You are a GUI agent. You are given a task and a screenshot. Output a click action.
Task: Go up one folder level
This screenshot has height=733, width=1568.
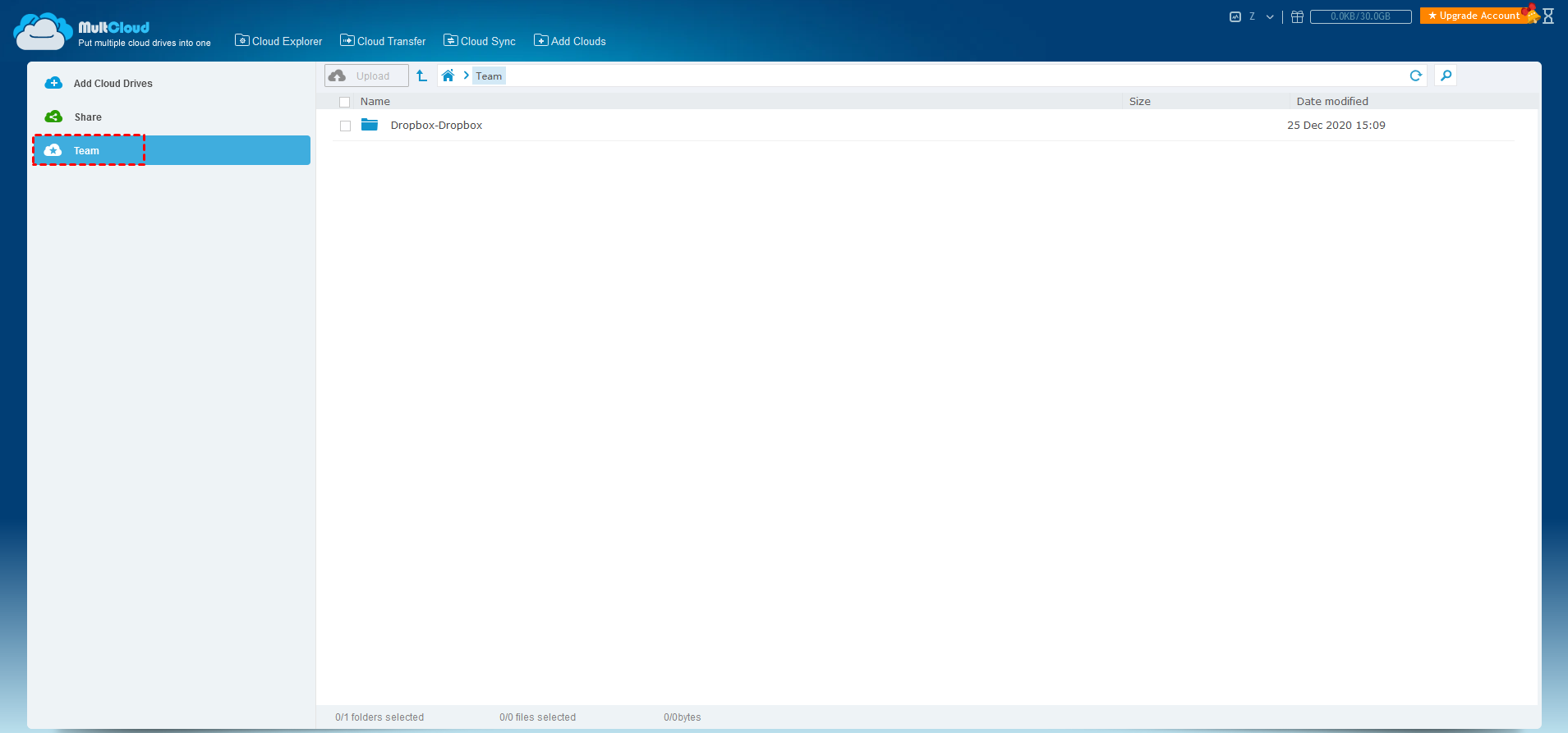click(x=421, y=76)
